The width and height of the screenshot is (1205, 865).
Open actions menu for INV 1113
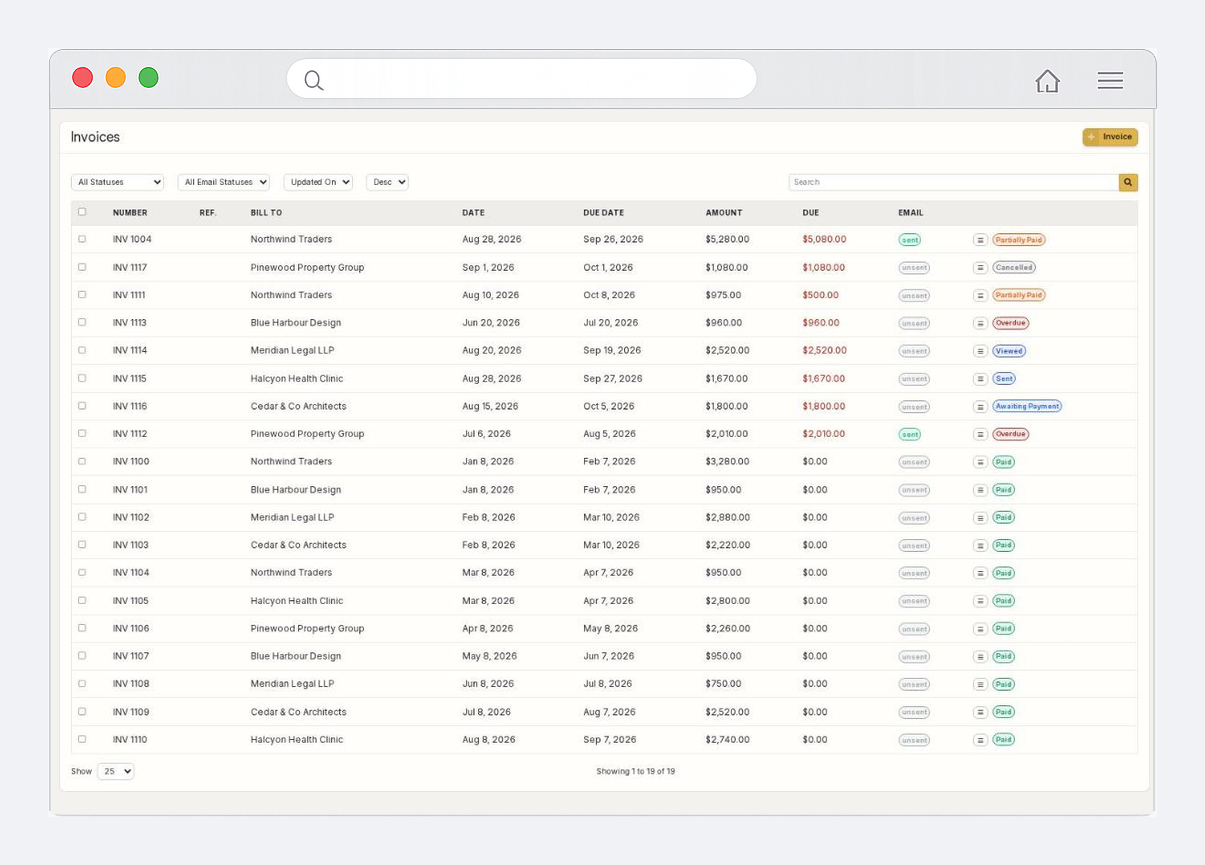click(x=980, y=323)
